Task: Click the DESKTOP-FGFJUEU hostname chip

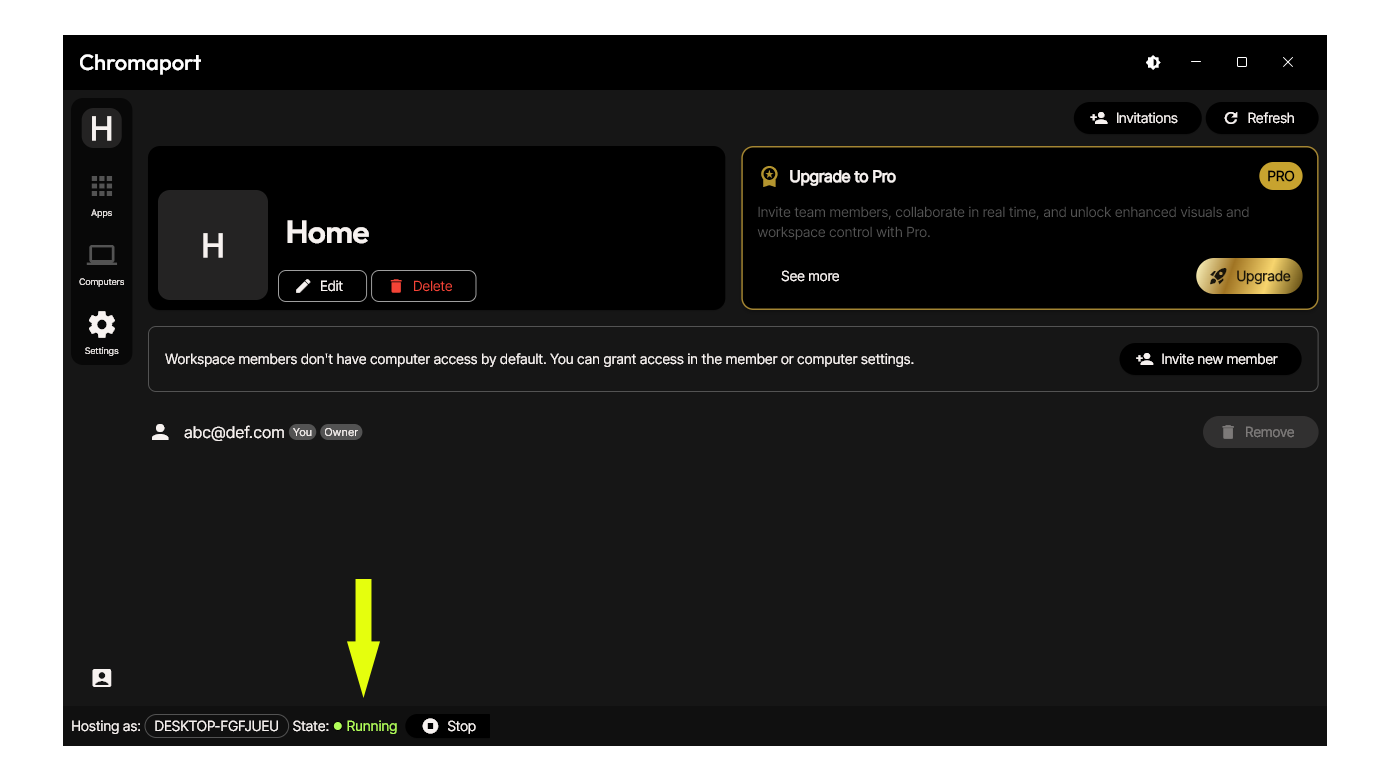Action: pos(216,726)
